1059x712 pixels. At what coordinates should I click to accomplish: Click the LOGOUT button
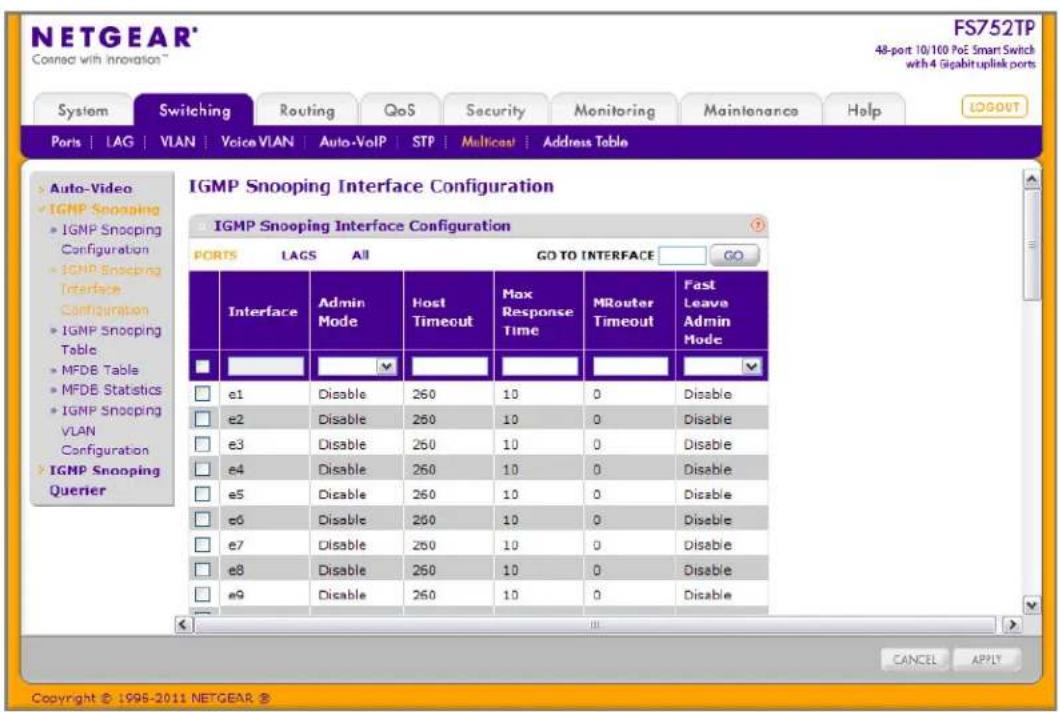pos(994,107)
